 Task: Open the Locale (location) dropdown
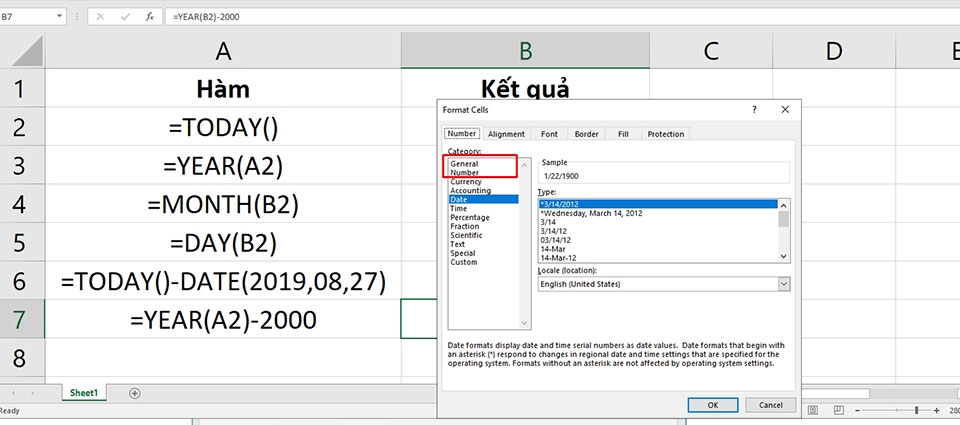pos(784,284)
